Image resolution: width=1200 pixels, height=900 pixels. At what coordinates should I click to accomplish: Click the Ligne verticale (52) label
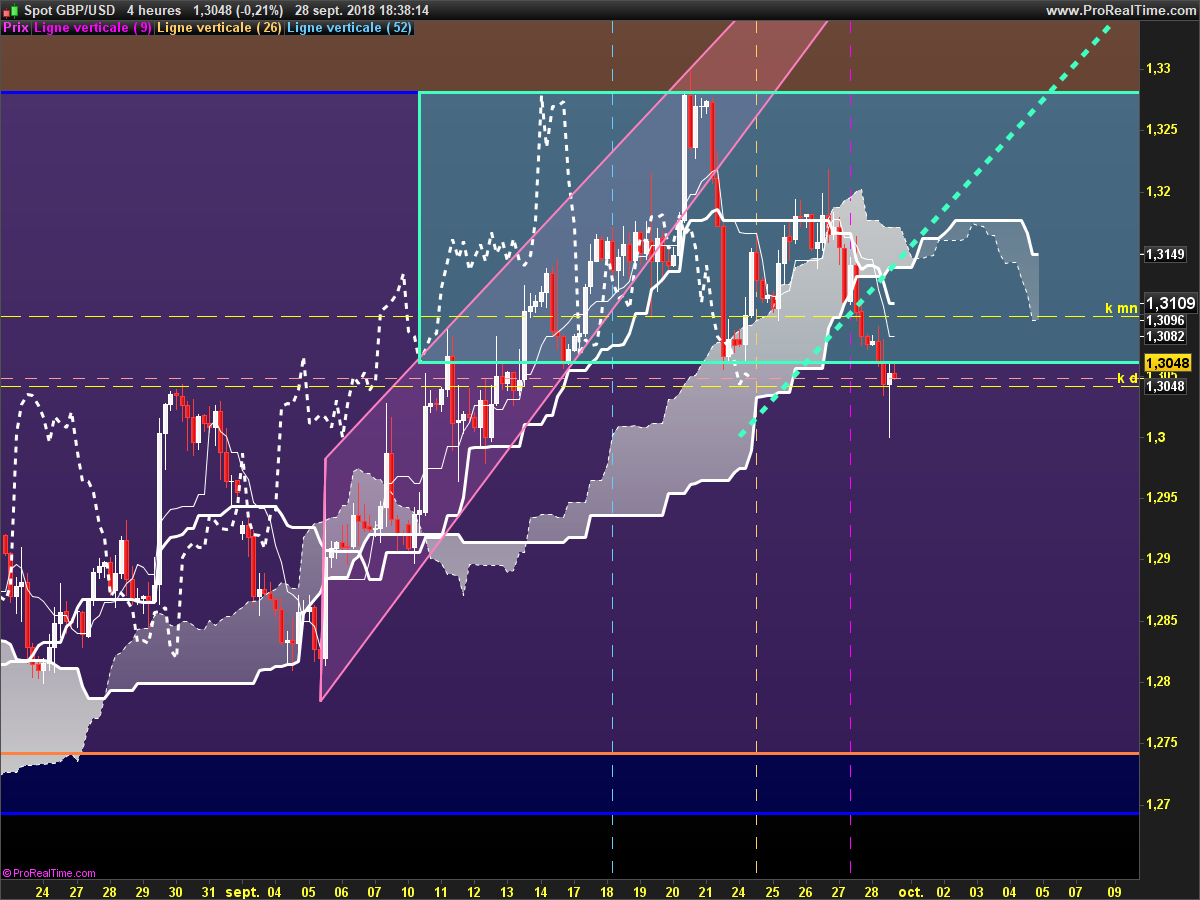[350, 28]
